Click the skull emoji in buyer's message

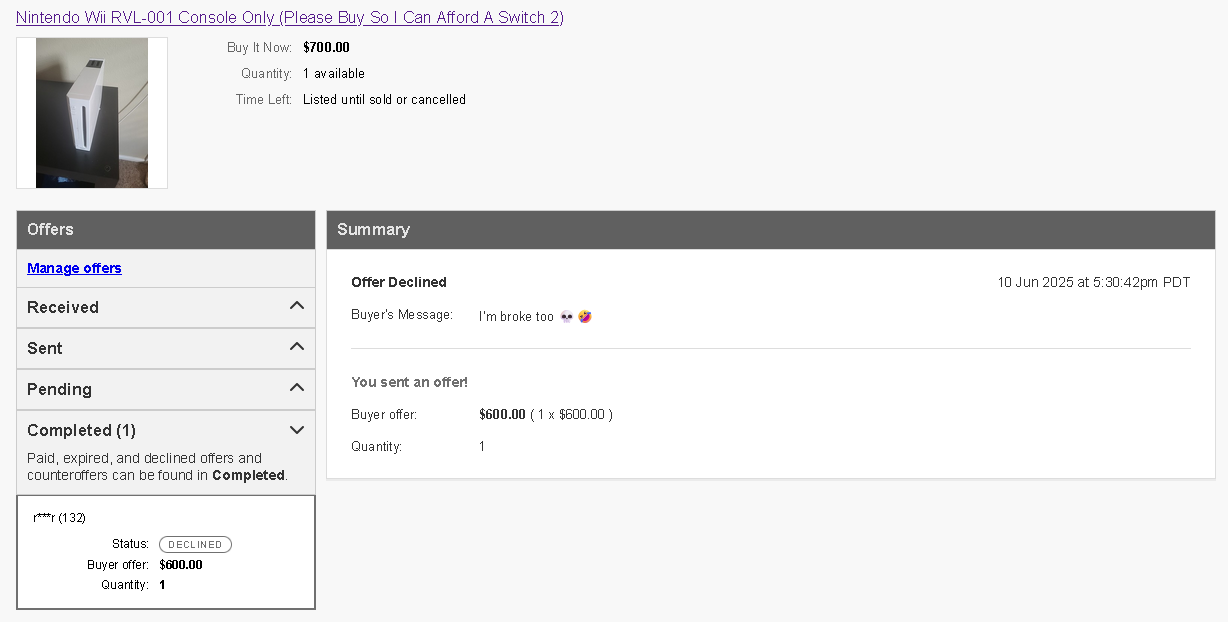pos(567,316)
